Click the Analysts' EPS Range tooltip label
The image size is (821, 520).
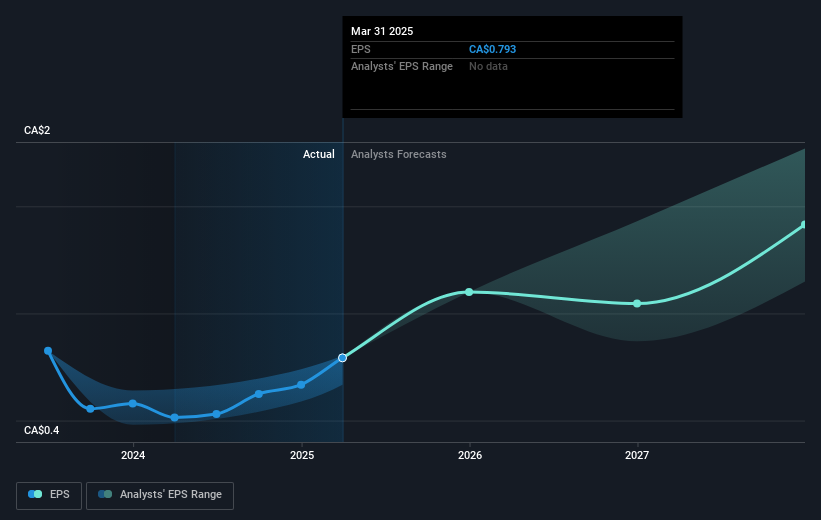(402, 67)
